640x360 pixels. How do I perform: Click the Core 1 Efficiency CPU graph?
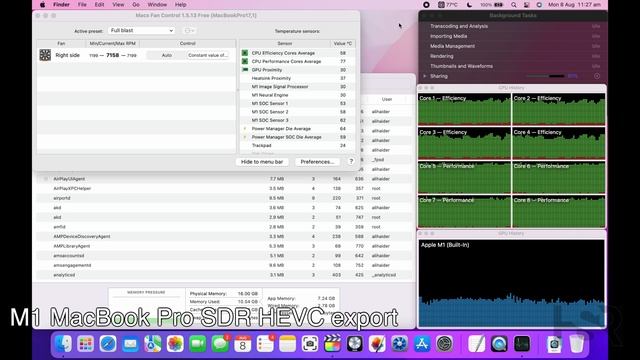(x=464, y=109)
